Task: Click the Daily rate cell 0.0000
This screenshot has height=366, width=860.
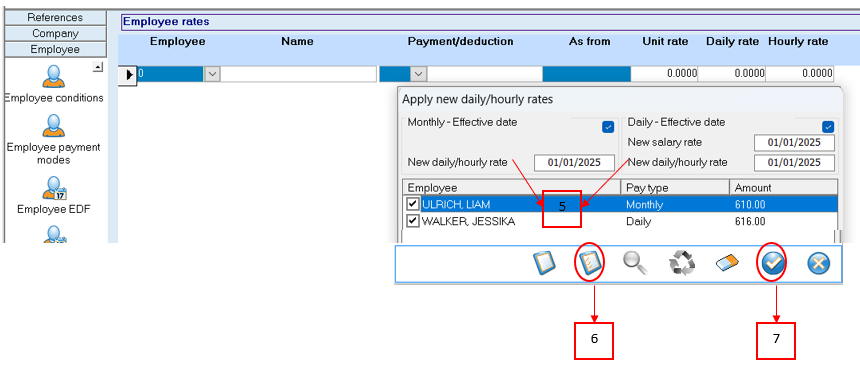Action: (732, 74)
